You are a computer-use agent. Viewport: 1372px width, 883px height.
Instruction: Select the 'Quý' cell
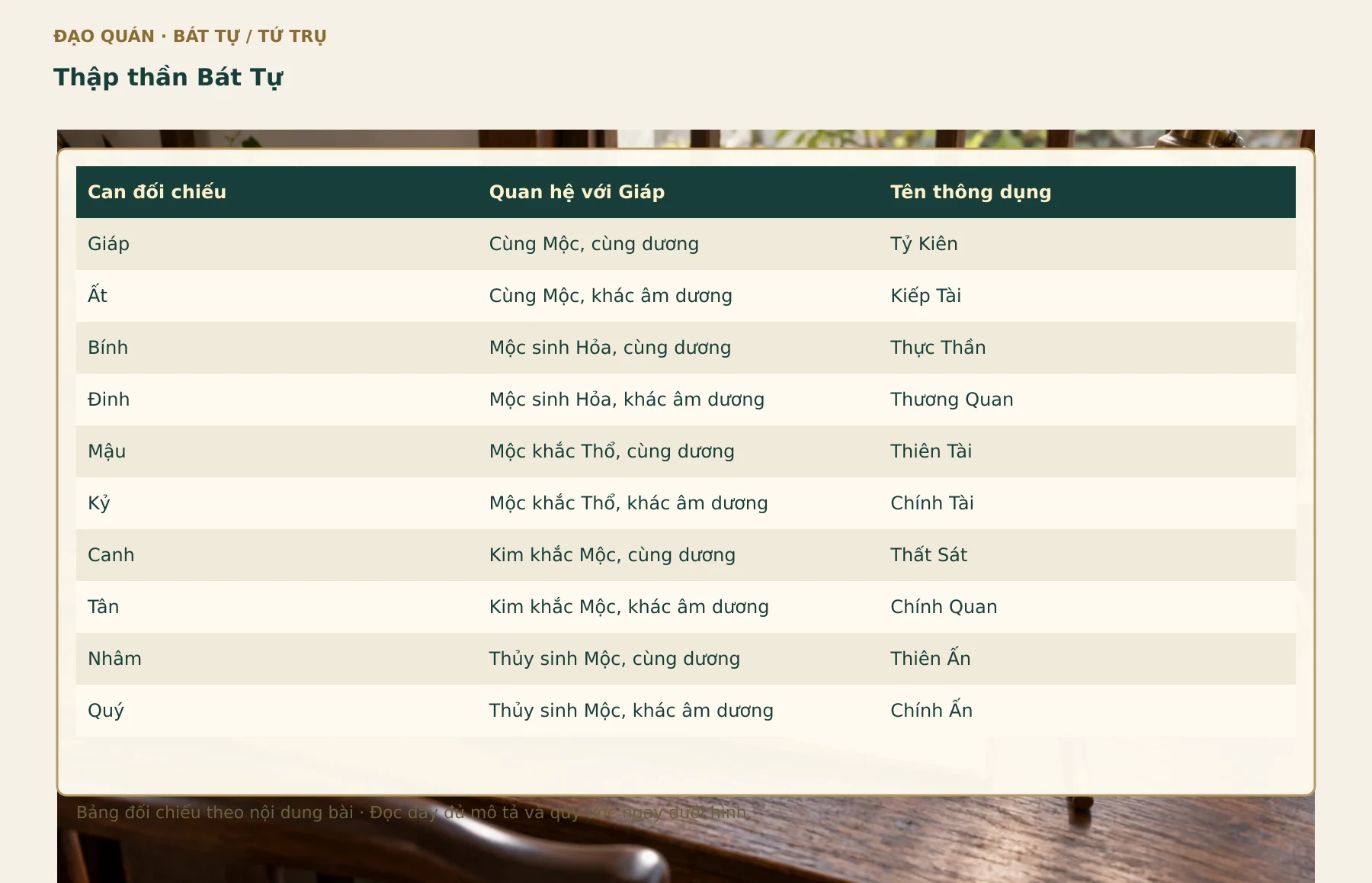(x=277, y=711)
